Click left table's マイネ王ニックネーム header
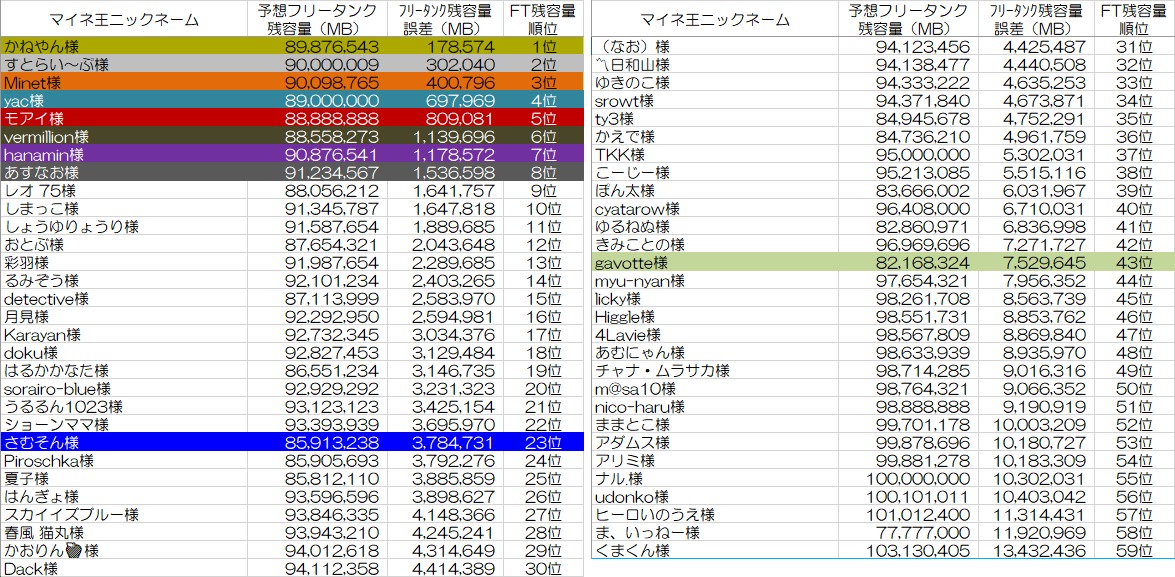 [x=123, y=19]
